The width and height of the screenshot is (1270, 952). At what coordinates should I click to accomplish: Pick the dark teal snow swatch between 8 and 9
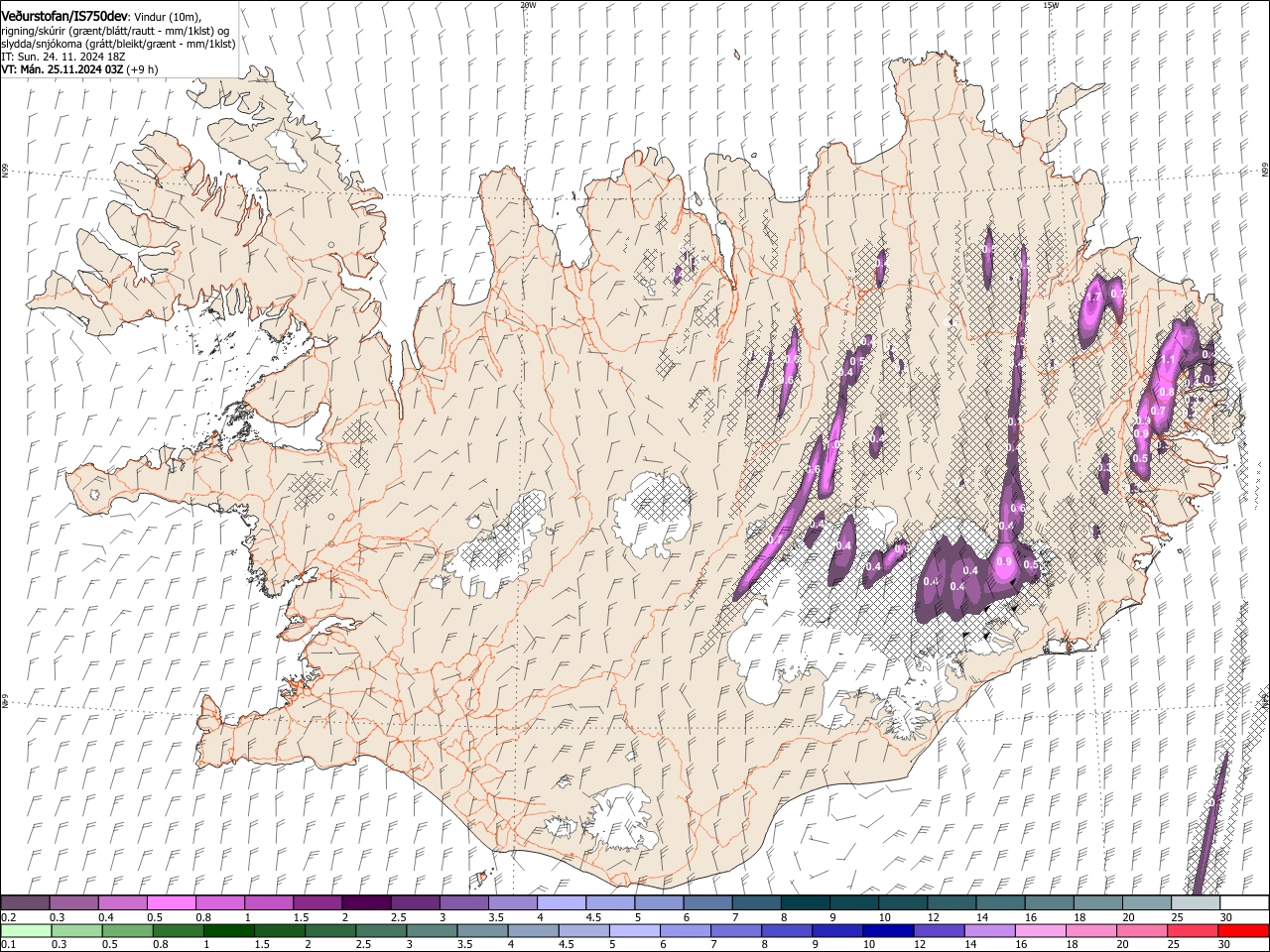(805, 902)
